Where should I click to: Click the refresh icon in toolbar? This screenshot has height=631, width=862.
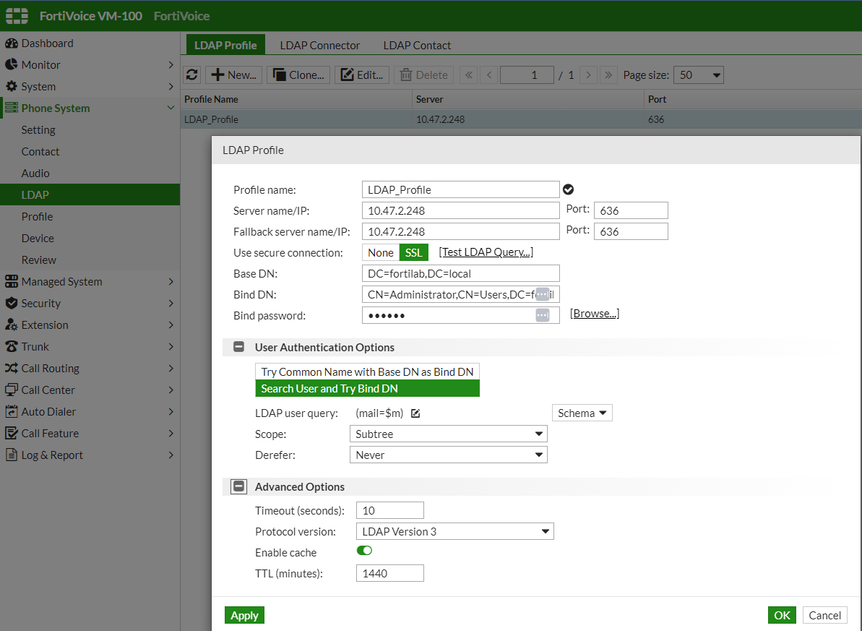[x=193, y=75]
